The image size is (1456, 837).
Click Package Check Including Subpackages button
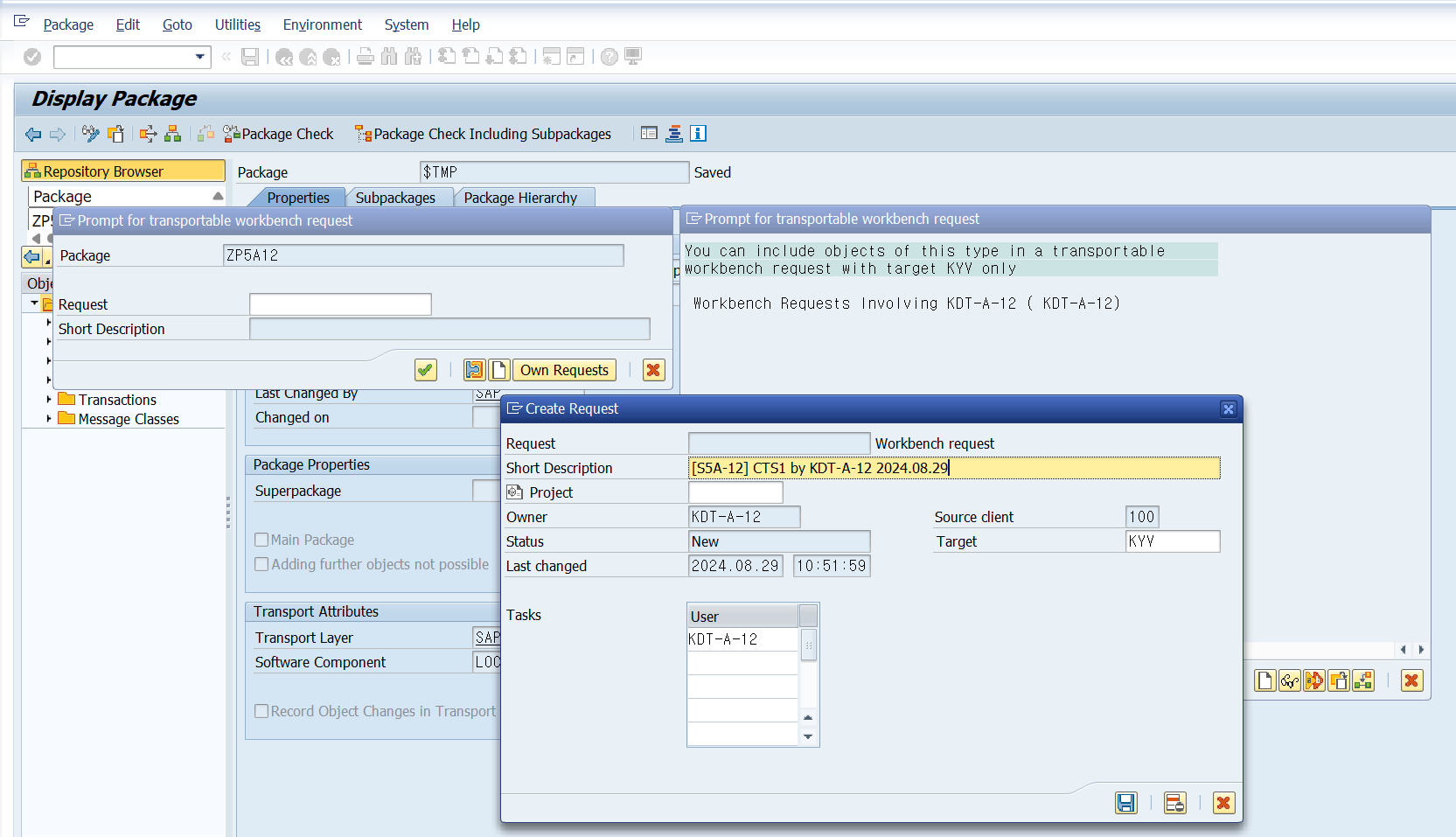tap(483, 134)
